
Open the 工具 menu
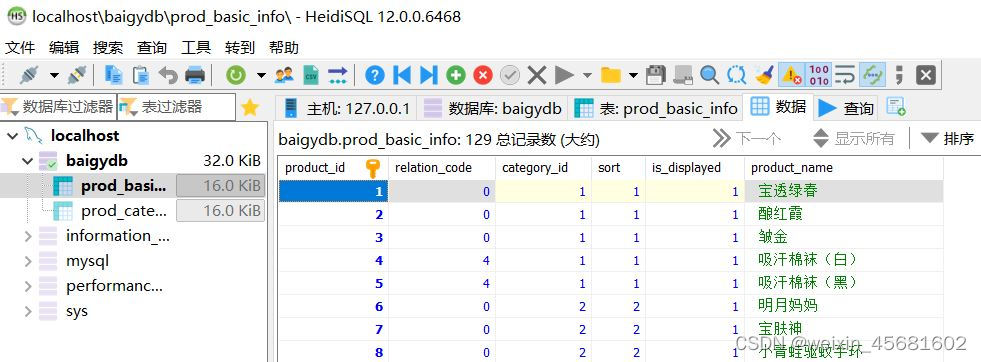click(x=196, y=48)
